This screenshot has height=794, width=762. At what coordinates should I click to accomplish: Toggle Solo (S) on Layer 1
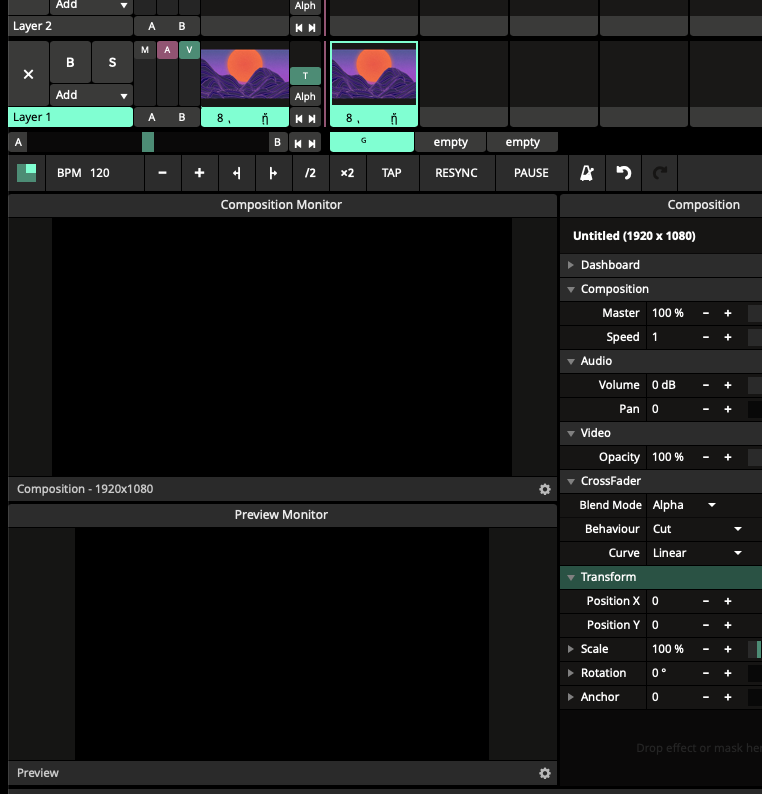(x=112, y=63)
